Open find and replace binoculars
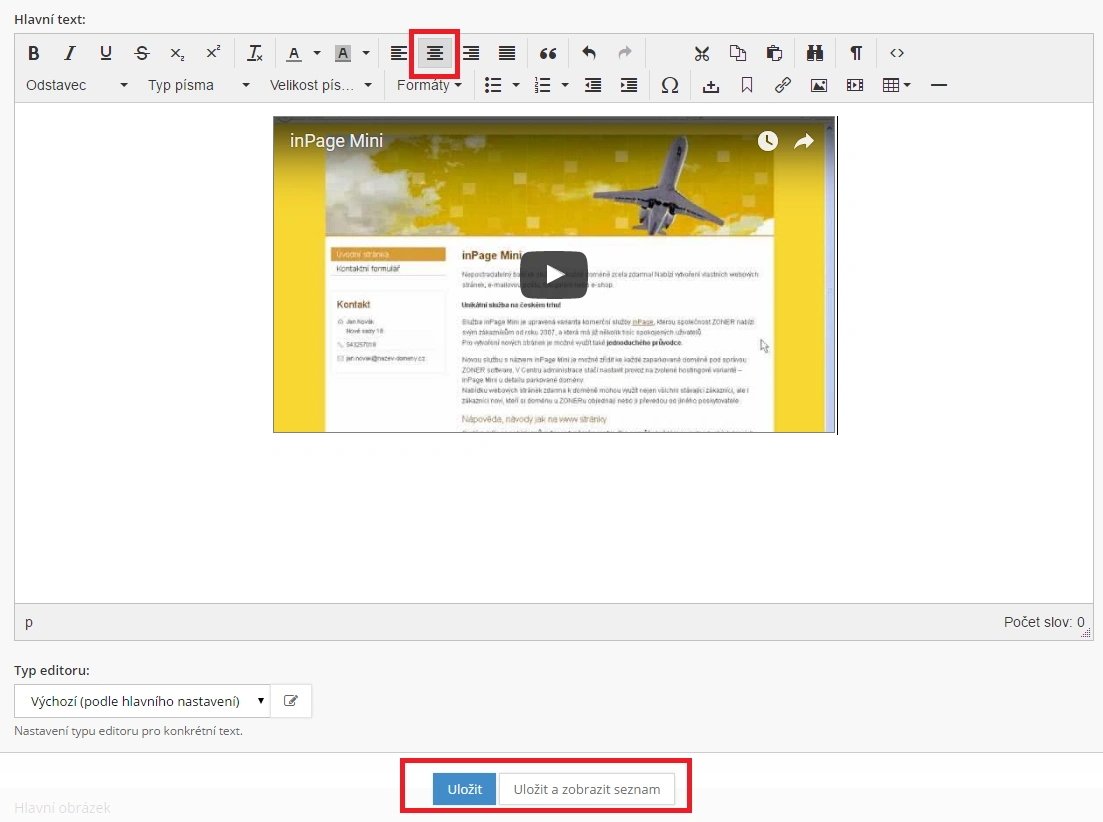 (815, 53)
